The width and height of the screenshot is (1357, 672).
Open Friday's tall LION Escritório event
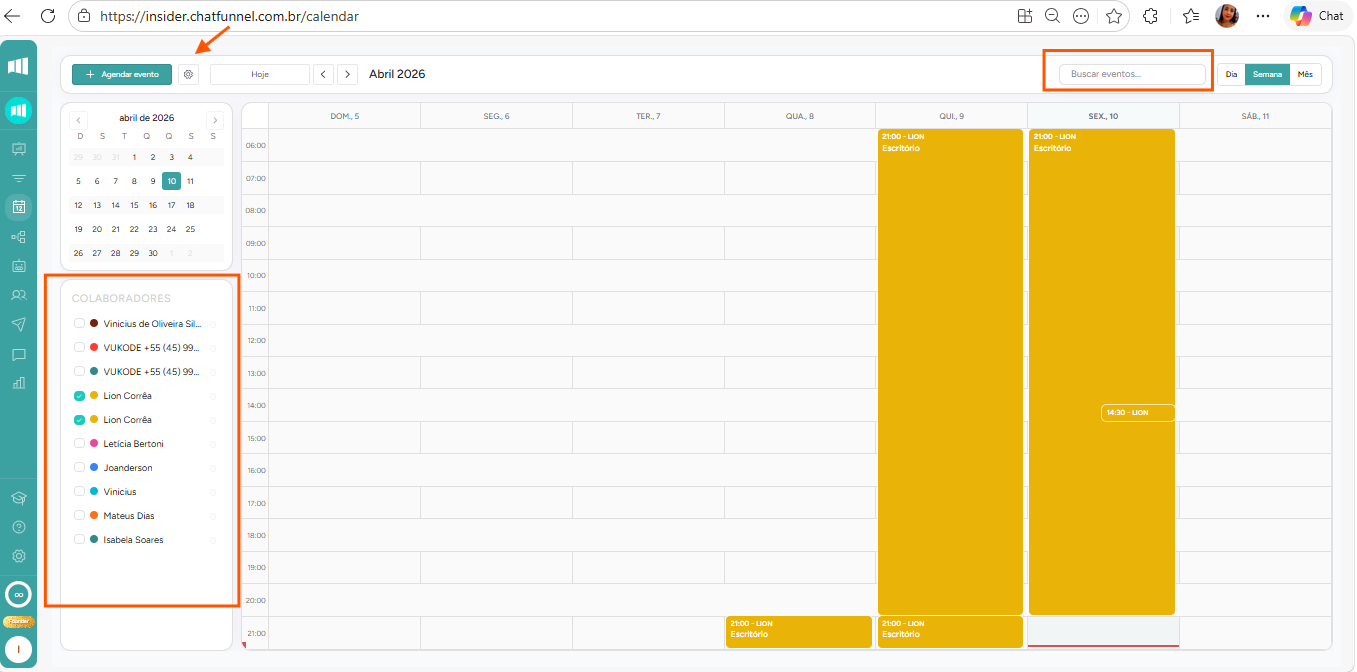(1101, 372)
